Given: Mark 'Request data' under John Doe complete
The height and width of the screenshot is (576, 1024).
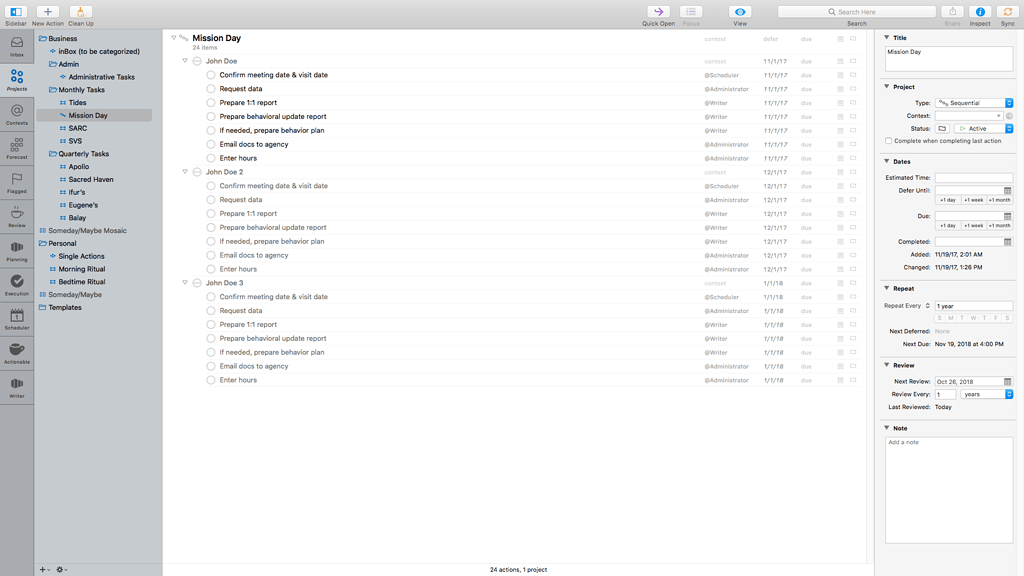Looking at the screenshot, I should pyautogui.click(x=211, y=89).
